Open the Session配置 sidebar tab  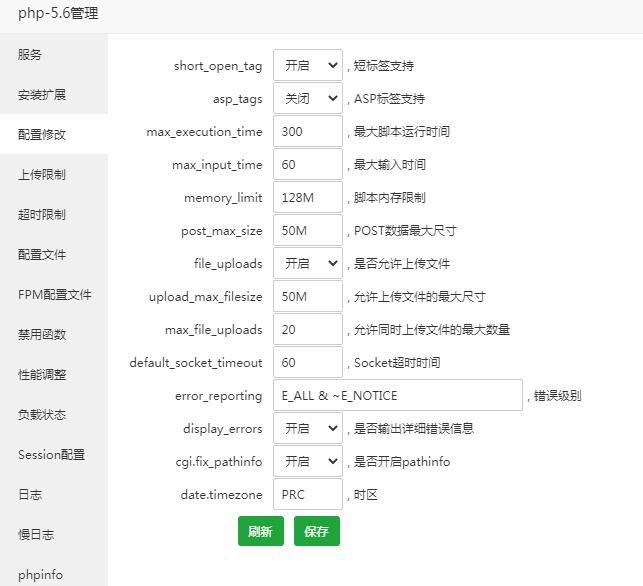(x=51, y=455)
